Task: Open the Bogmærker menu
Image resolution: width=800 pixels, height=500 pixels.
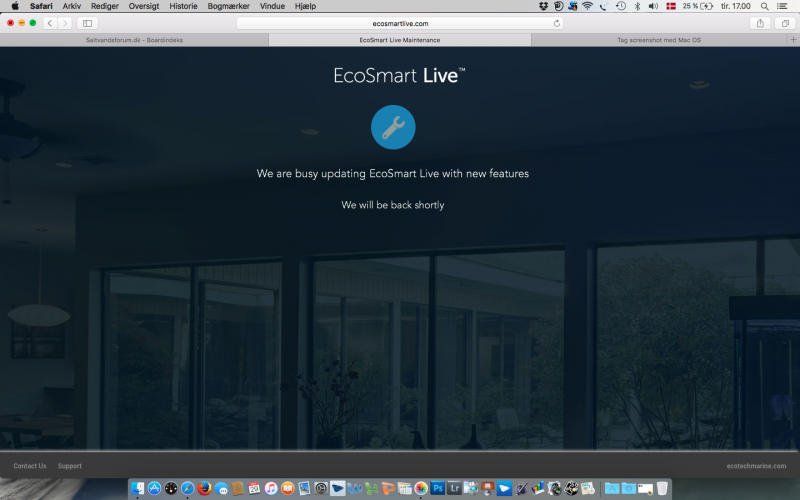Action: (x=228, y=6)
